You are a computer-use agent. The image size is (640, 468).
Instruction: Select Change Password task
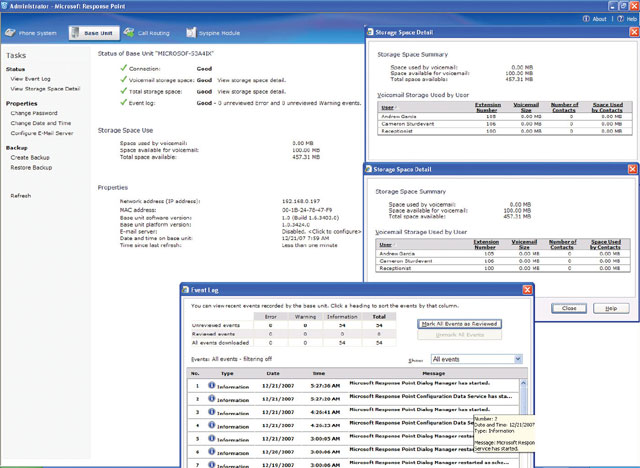pyautogui.click(x=34, y=113)
